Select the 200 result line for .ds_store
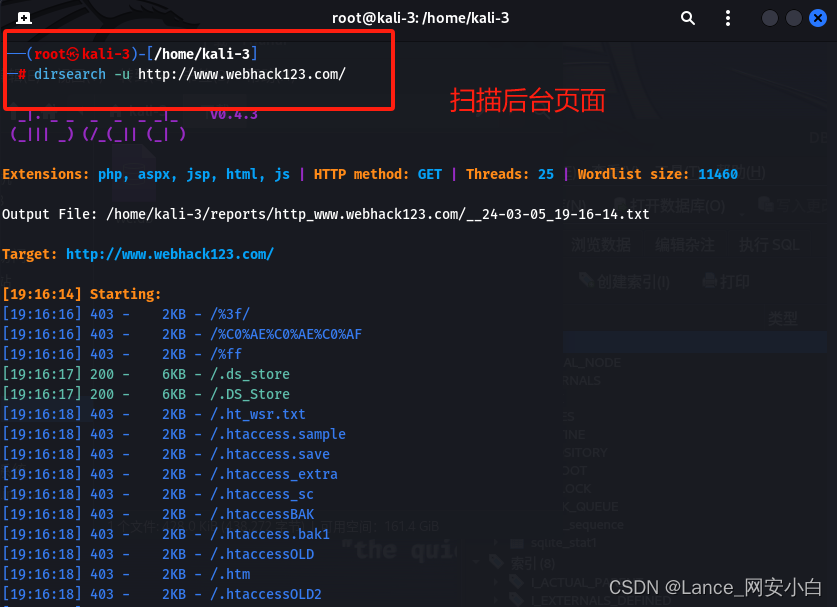This screenshot has height=607, width=837. [x=200, y=374]
